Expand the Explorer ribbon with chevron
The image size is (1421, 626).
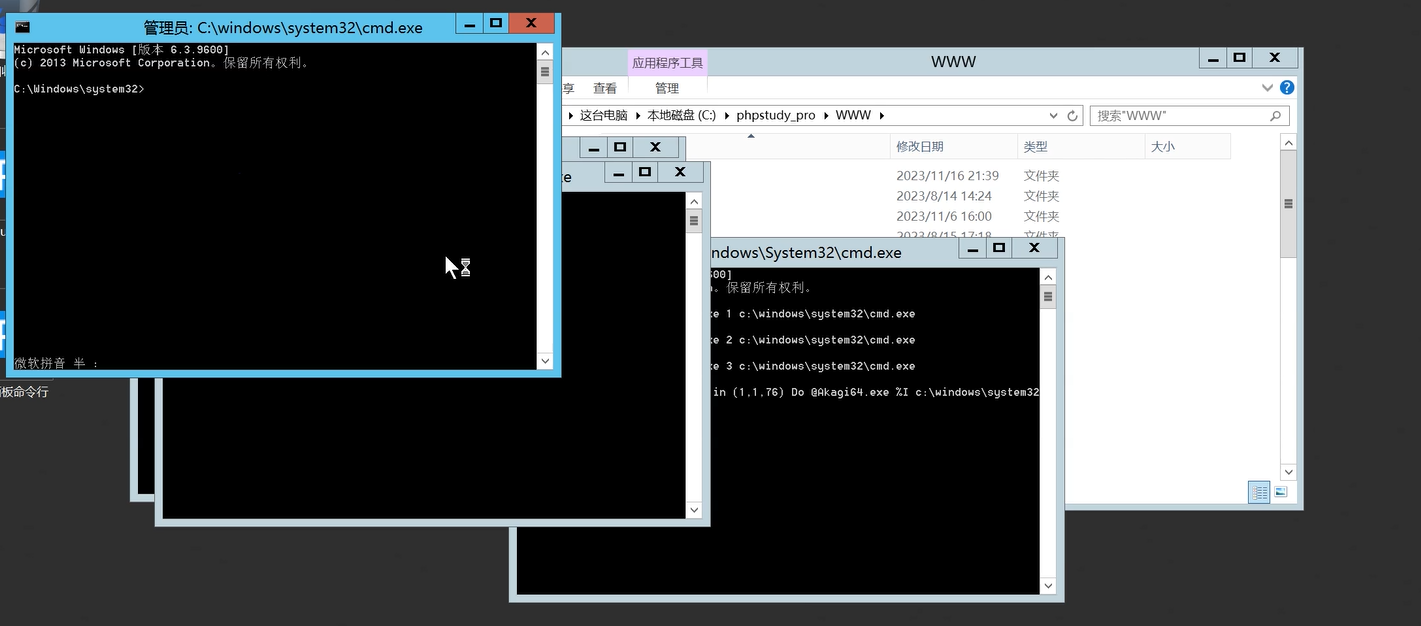1269,88
